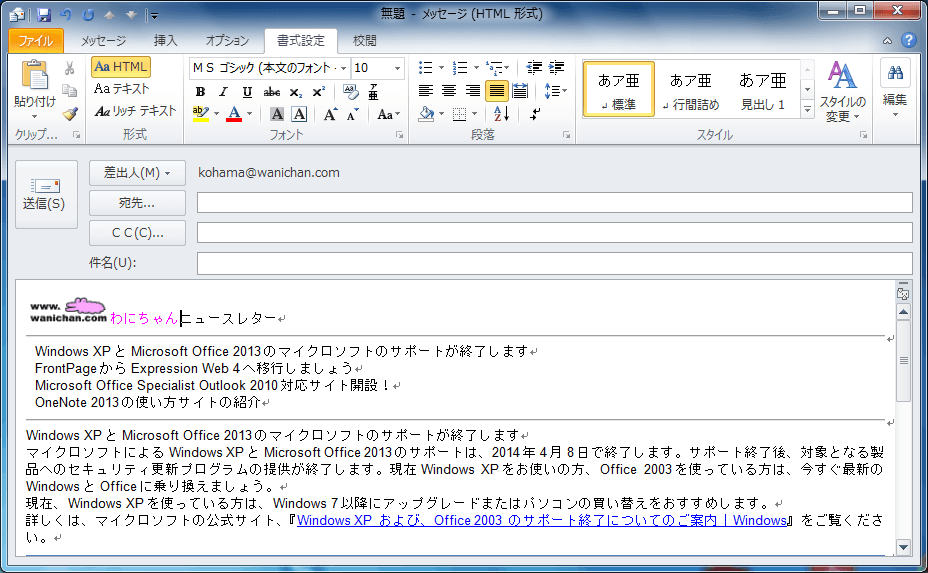Select the 書式設定 tab

click(301, 40)
